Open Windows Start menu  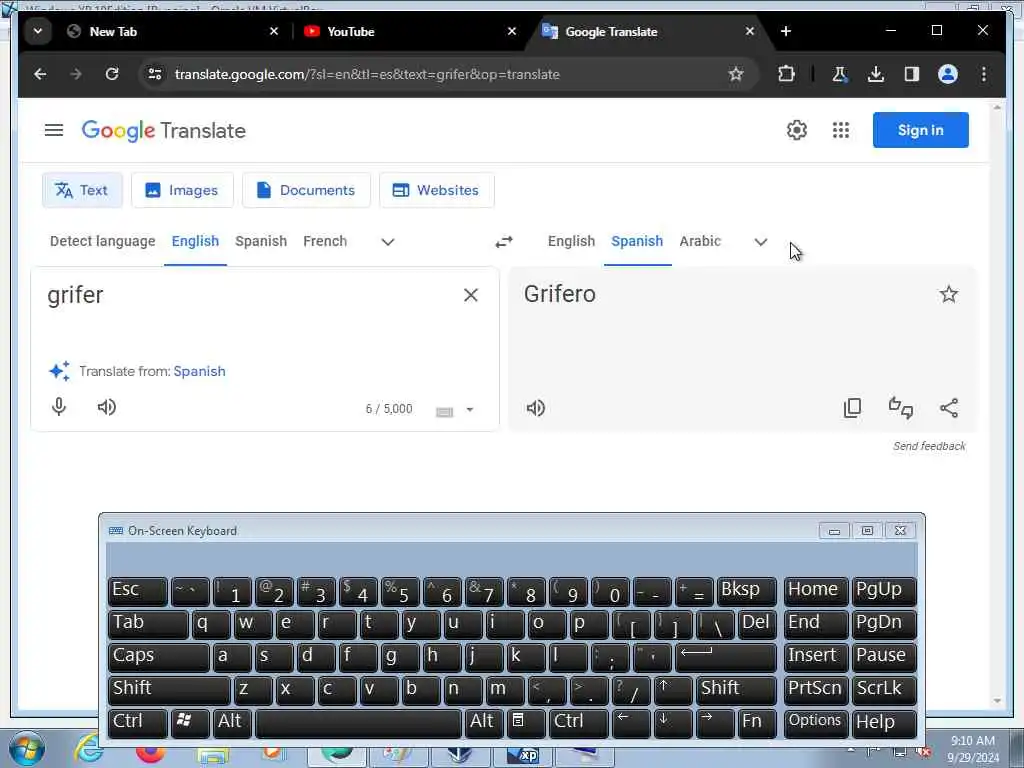[x=26, y=749]
